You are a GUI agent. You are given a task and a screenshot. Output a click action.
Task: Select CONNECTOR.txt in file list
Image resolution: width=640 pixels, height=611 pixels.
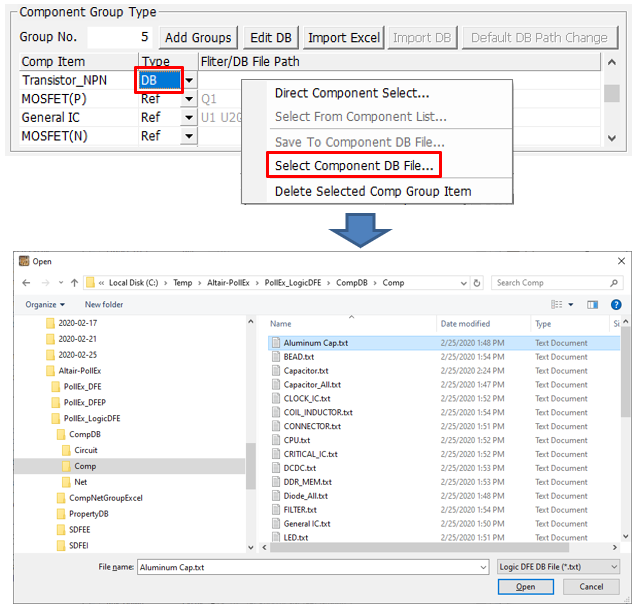pyautogui.click(x=312, y=426)
